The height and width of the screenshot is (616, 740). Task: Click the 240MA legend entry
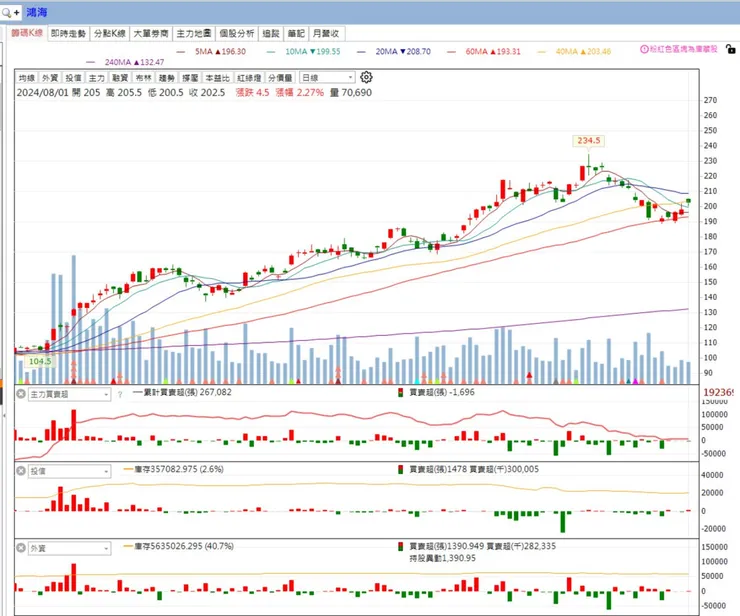[x=125, y=62]
